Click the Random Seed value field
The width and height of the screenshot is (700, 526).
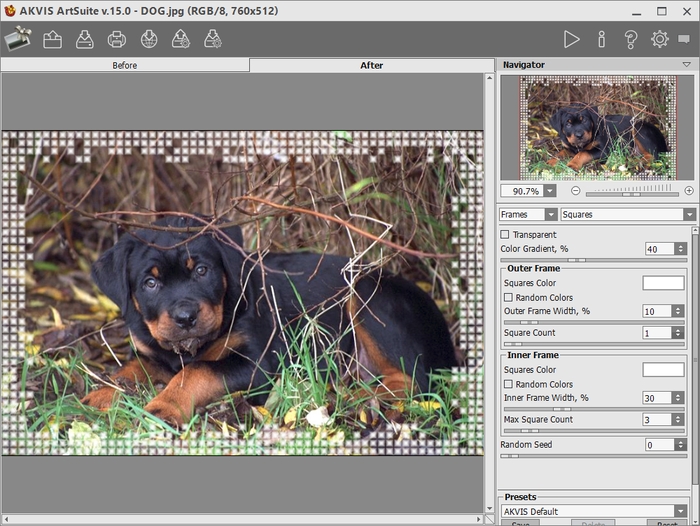point(660,445)
